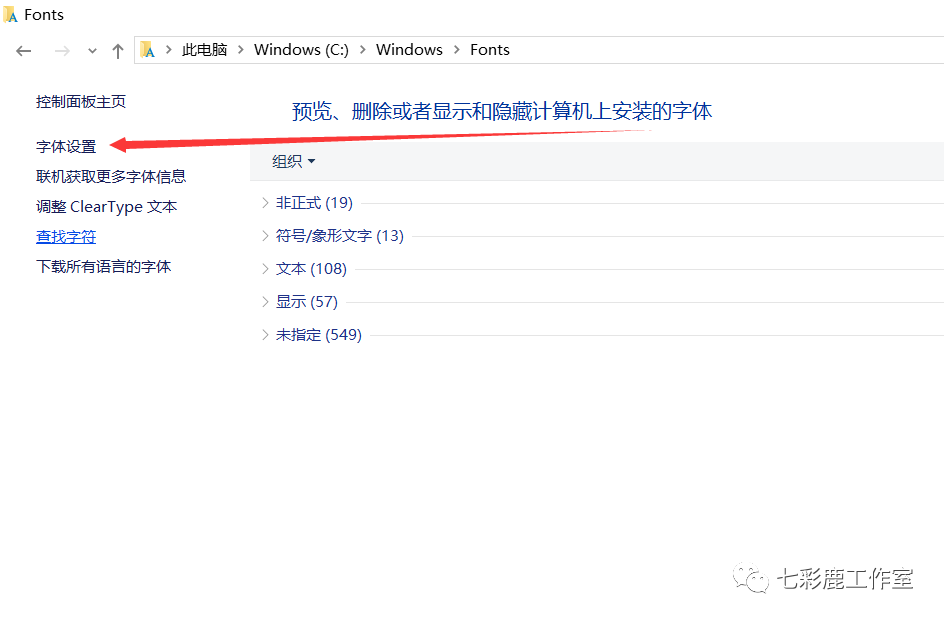Select the 符号/象形文字 (13) group label
This screenshot has width=944, height=620.
(340, 236)
